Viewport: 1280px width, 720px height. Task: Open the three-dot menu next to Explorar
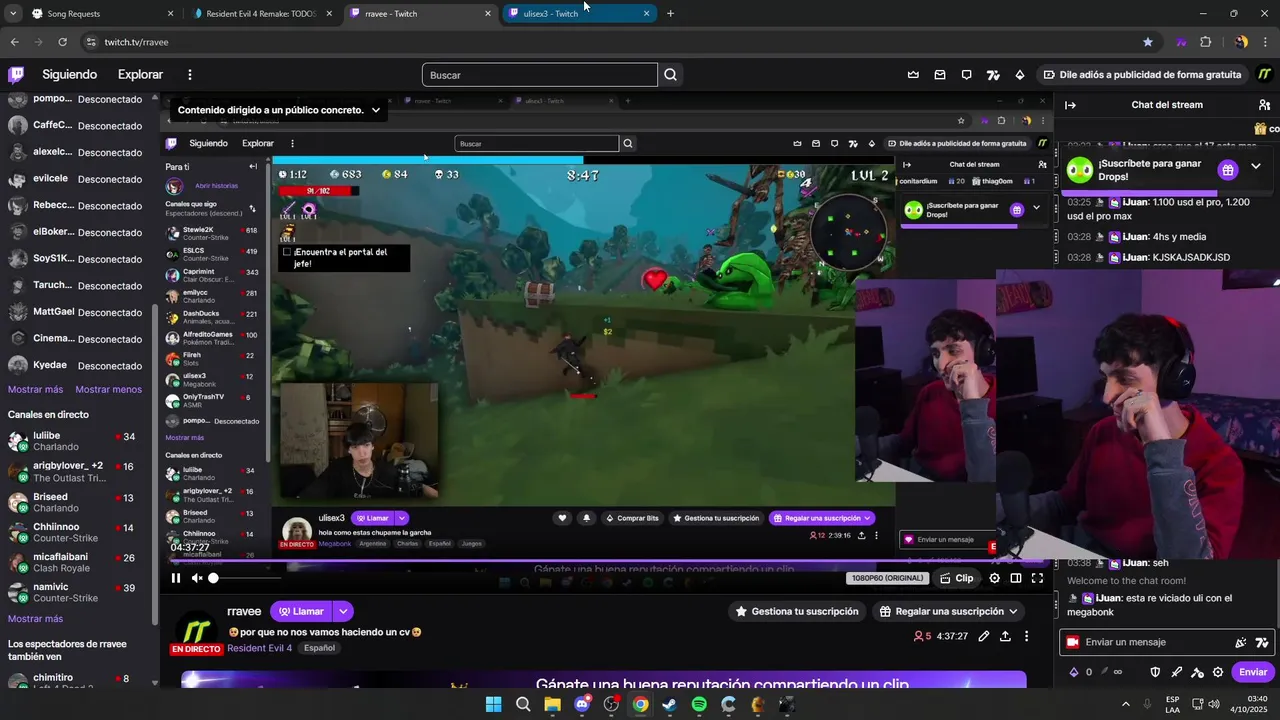pos(190,74)
